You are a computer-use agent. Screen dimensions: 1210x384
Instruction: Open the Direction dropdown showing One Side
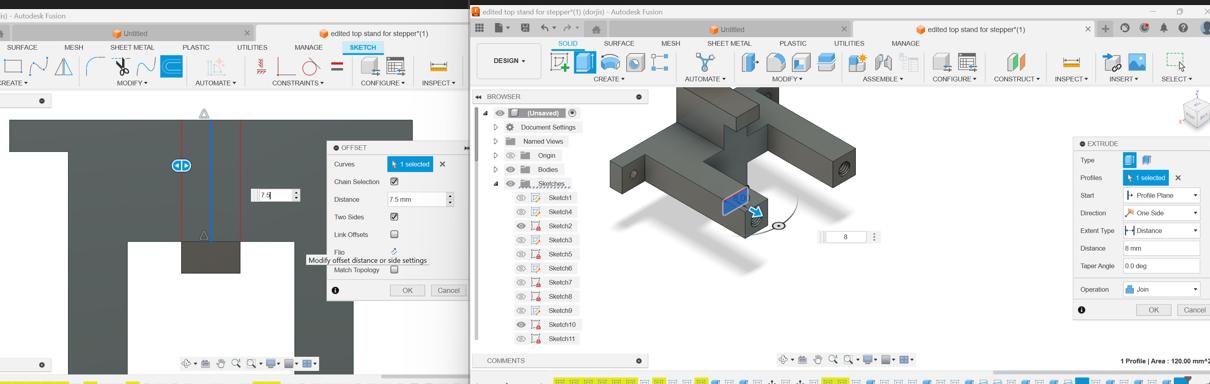1161,213
